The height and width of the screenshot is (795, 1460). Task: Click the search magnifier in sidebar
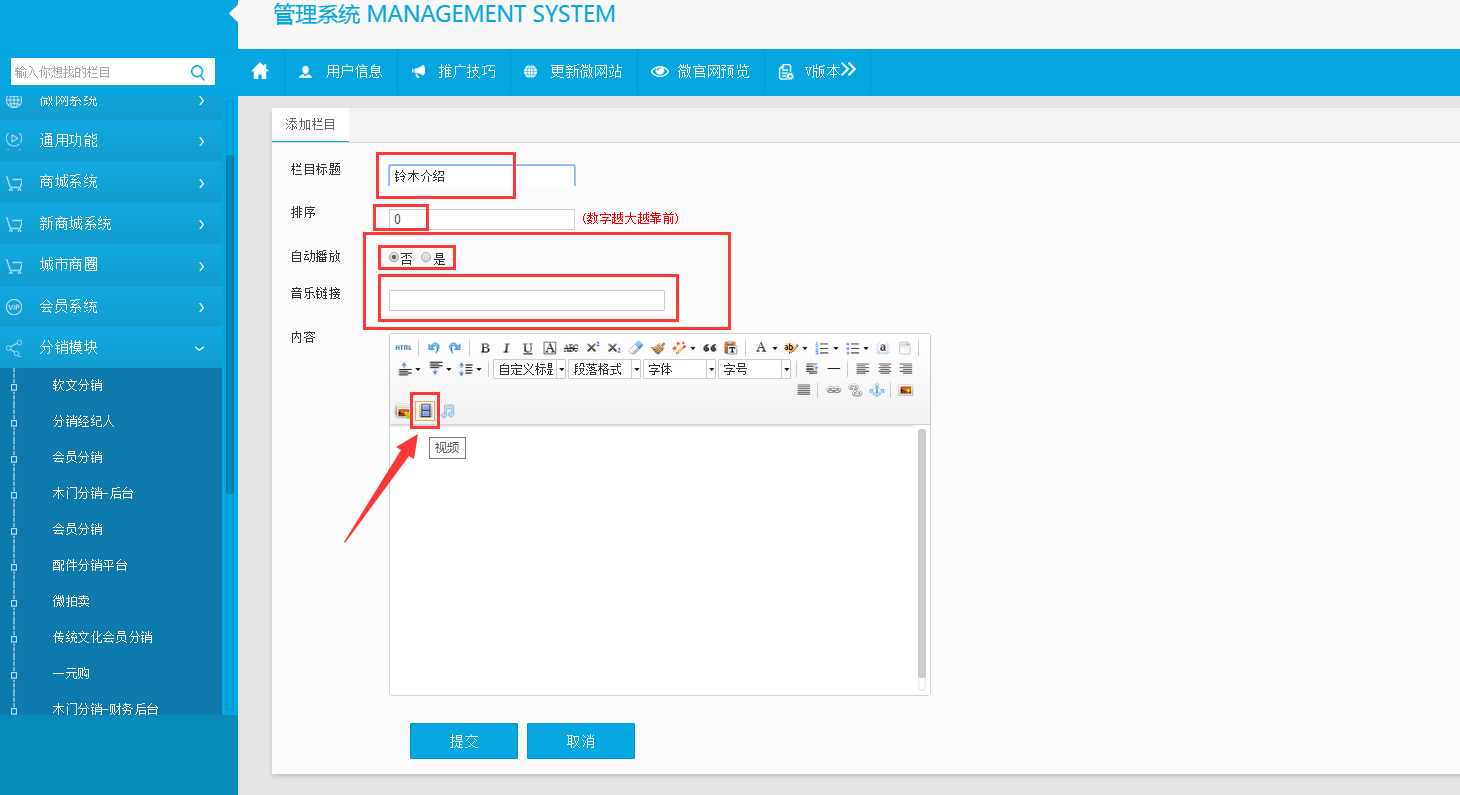[x=198, y=72]
